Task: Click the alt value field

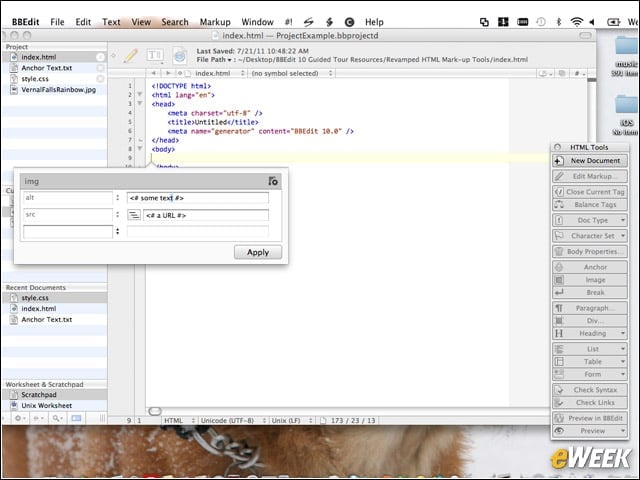Action: click(x=198, y=198)
